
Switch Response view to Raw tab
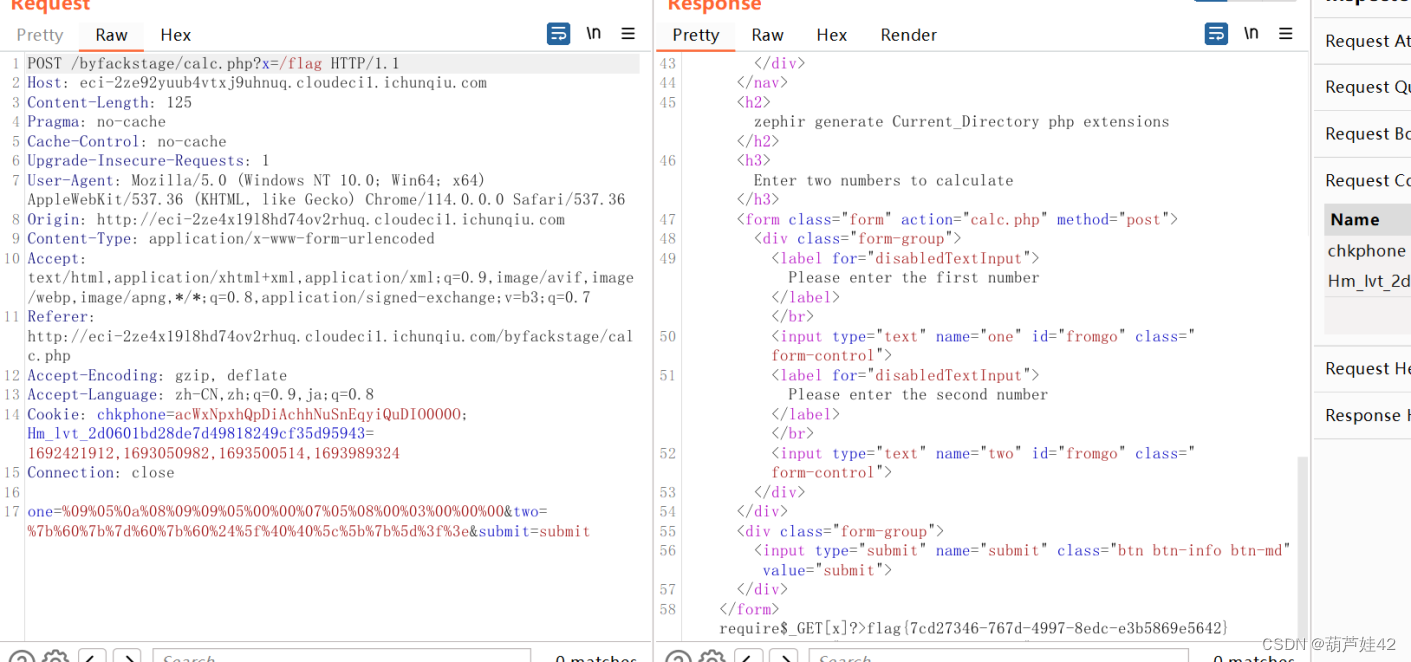767,35
